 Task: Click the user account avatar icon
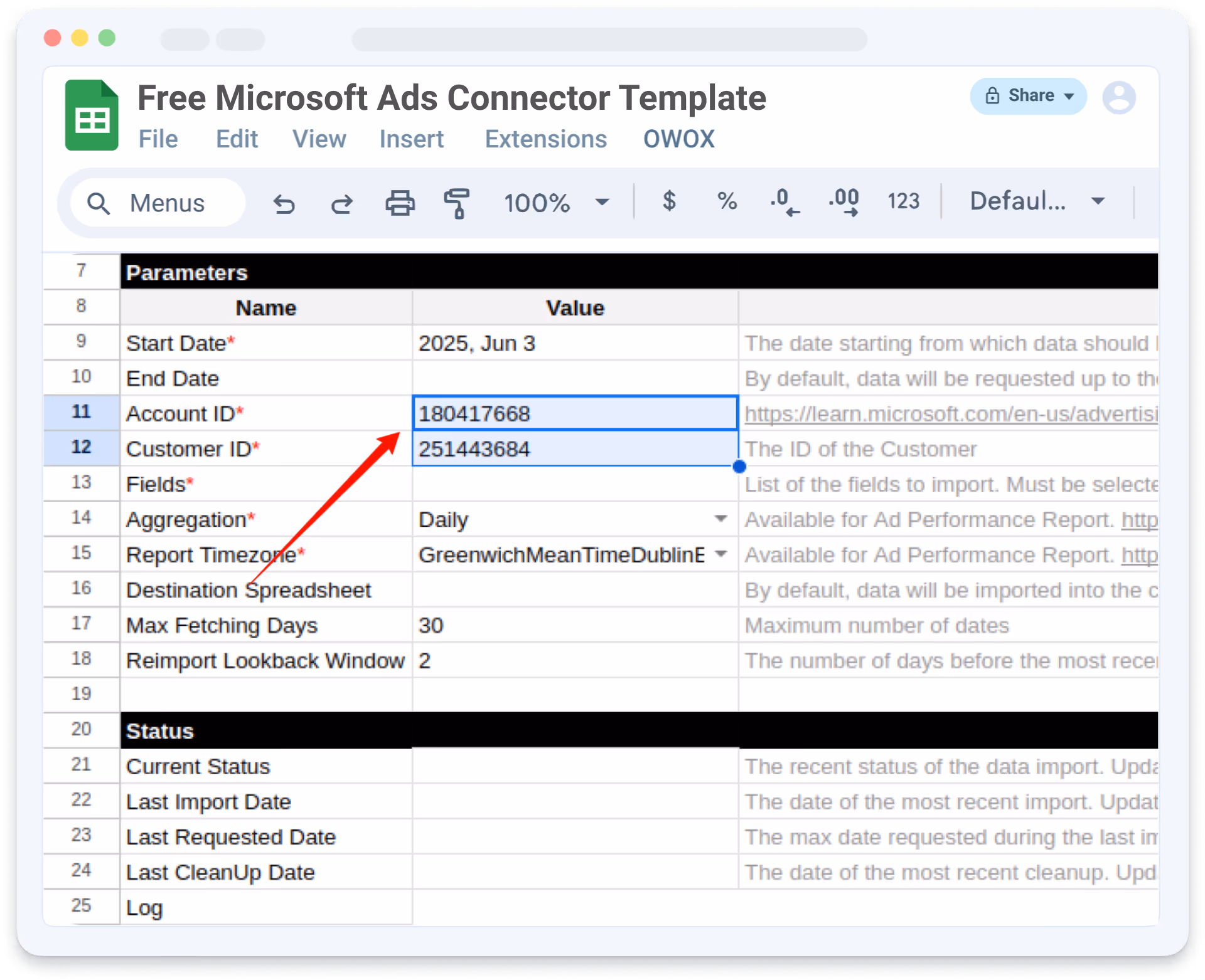click(x=1119, y=97)
